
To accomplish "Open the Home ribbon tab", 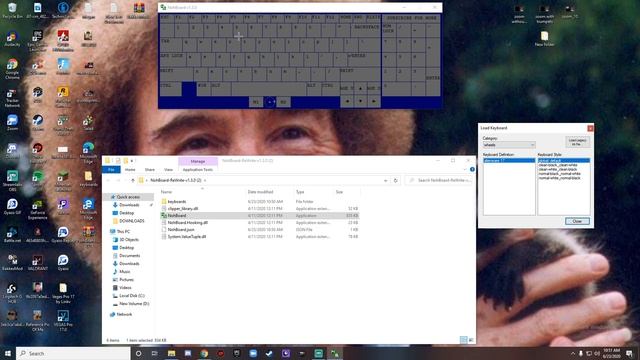I will [130, 169].
